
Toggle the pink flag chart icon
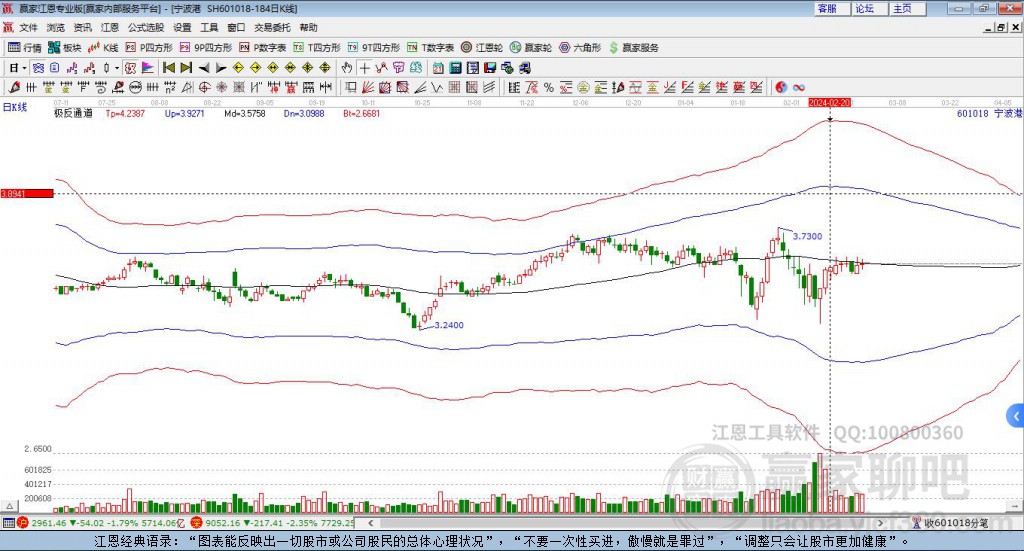coord(148,68)
